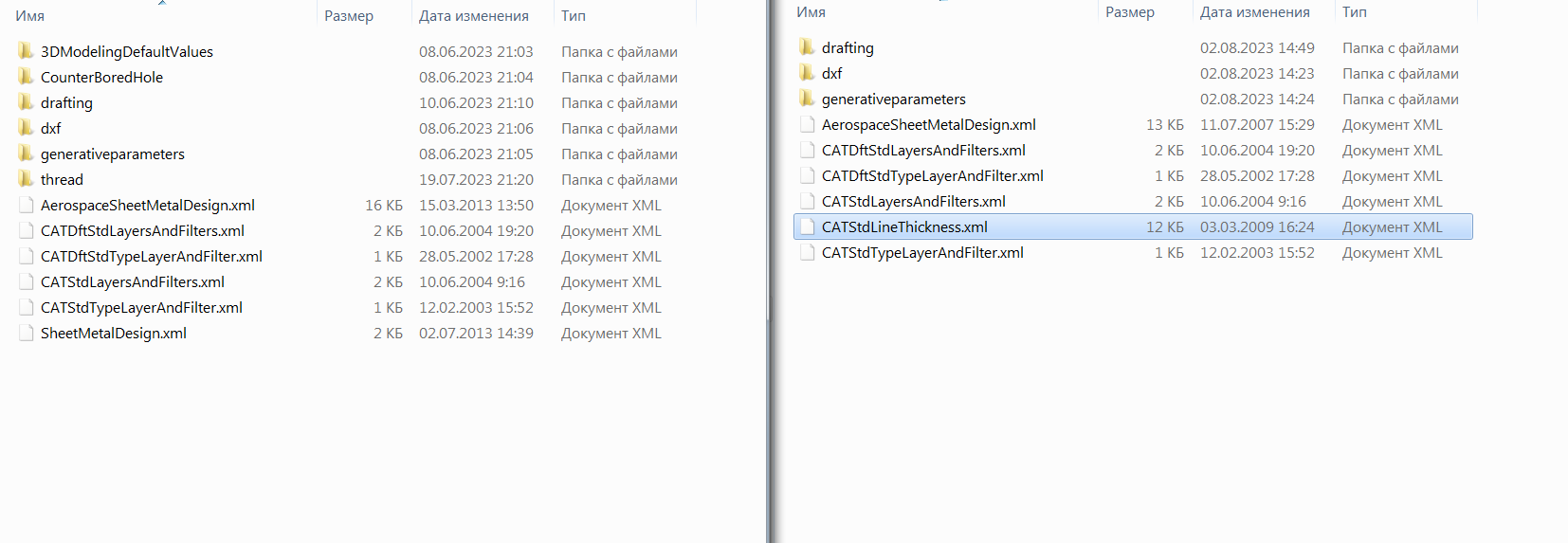Select the 3DModelingDefaultValues folder icon
This screenshot has height=543, width=1568.
click(26, 51)
